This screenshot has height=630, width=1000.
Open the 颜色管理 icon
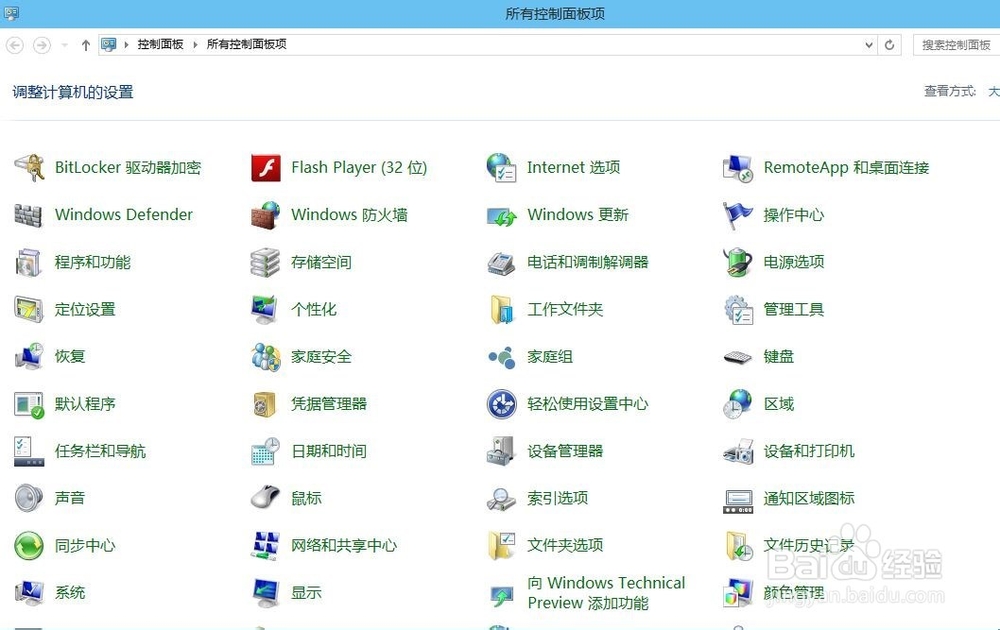739,593
